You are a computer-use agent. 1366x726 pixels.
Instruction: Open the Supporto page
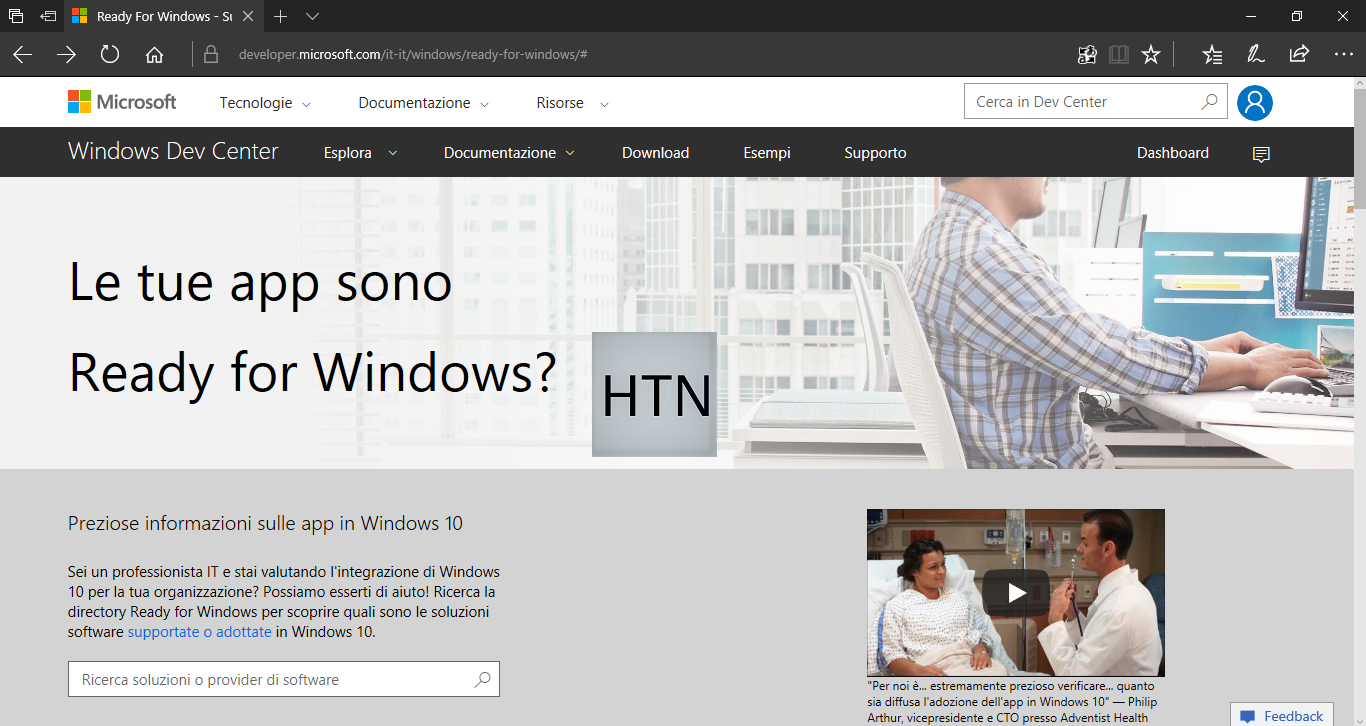click(x=875, y=153)
